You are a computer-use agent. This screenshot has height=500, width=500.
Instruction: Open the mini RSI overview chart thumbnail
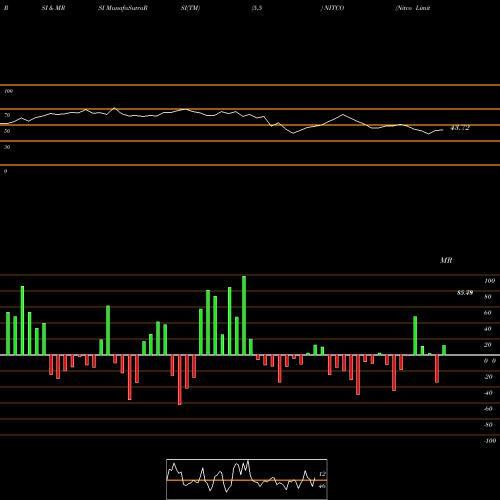pyautogui.click(x=247, y=479)
